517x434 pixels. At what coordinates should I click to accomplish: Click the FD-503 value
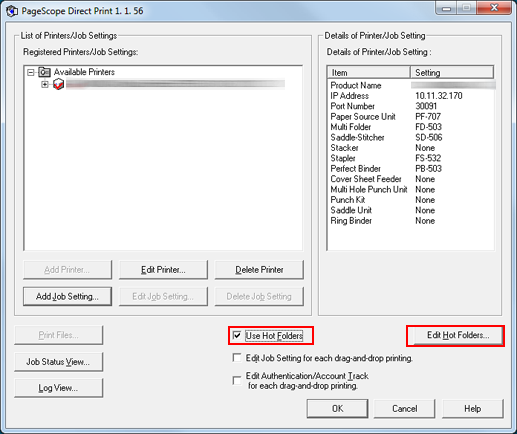tap(428, 127)
